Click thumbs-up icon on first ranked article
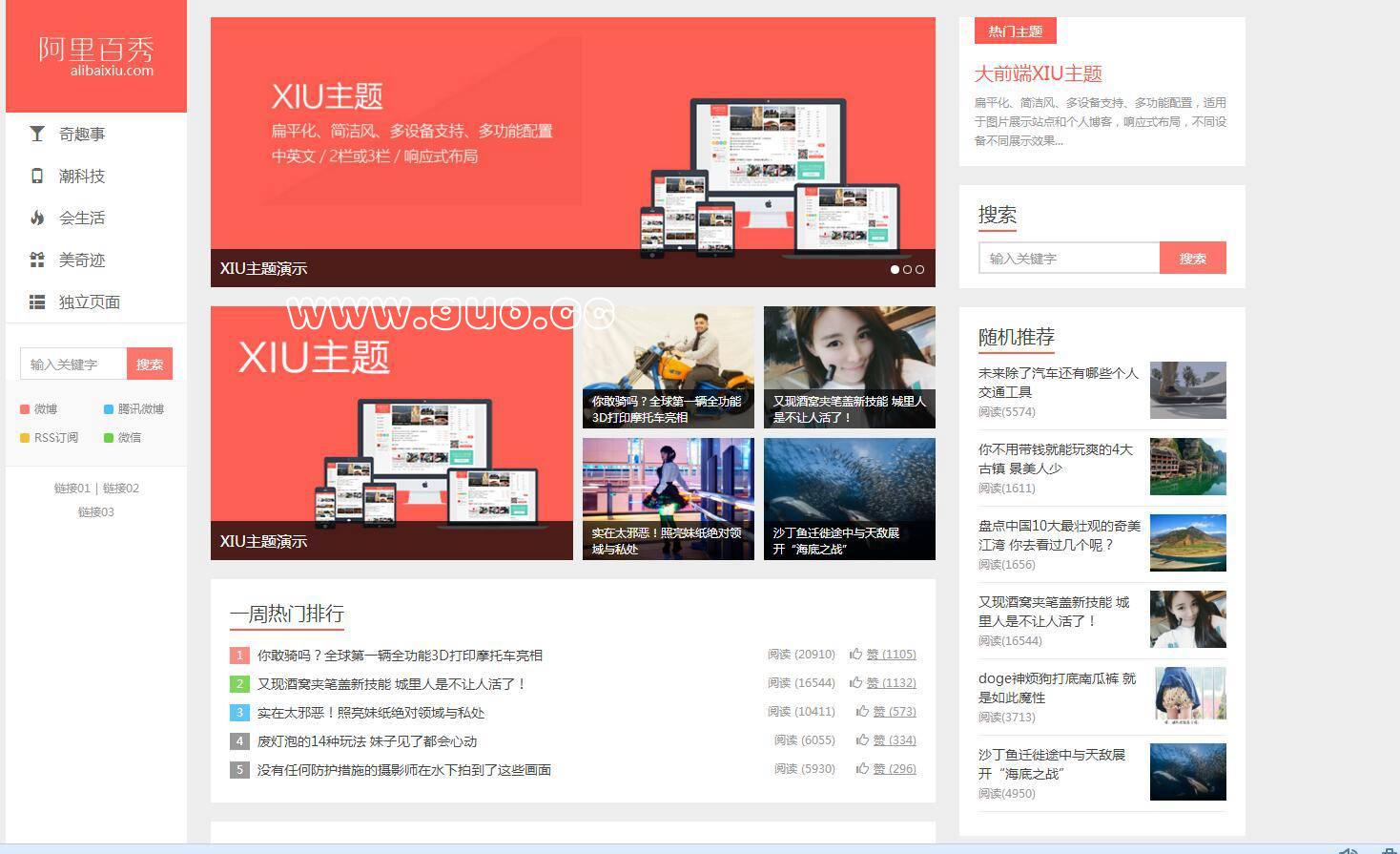This screenshot has height=854, width=1400. pyautogui.click(x=856, y=655)
